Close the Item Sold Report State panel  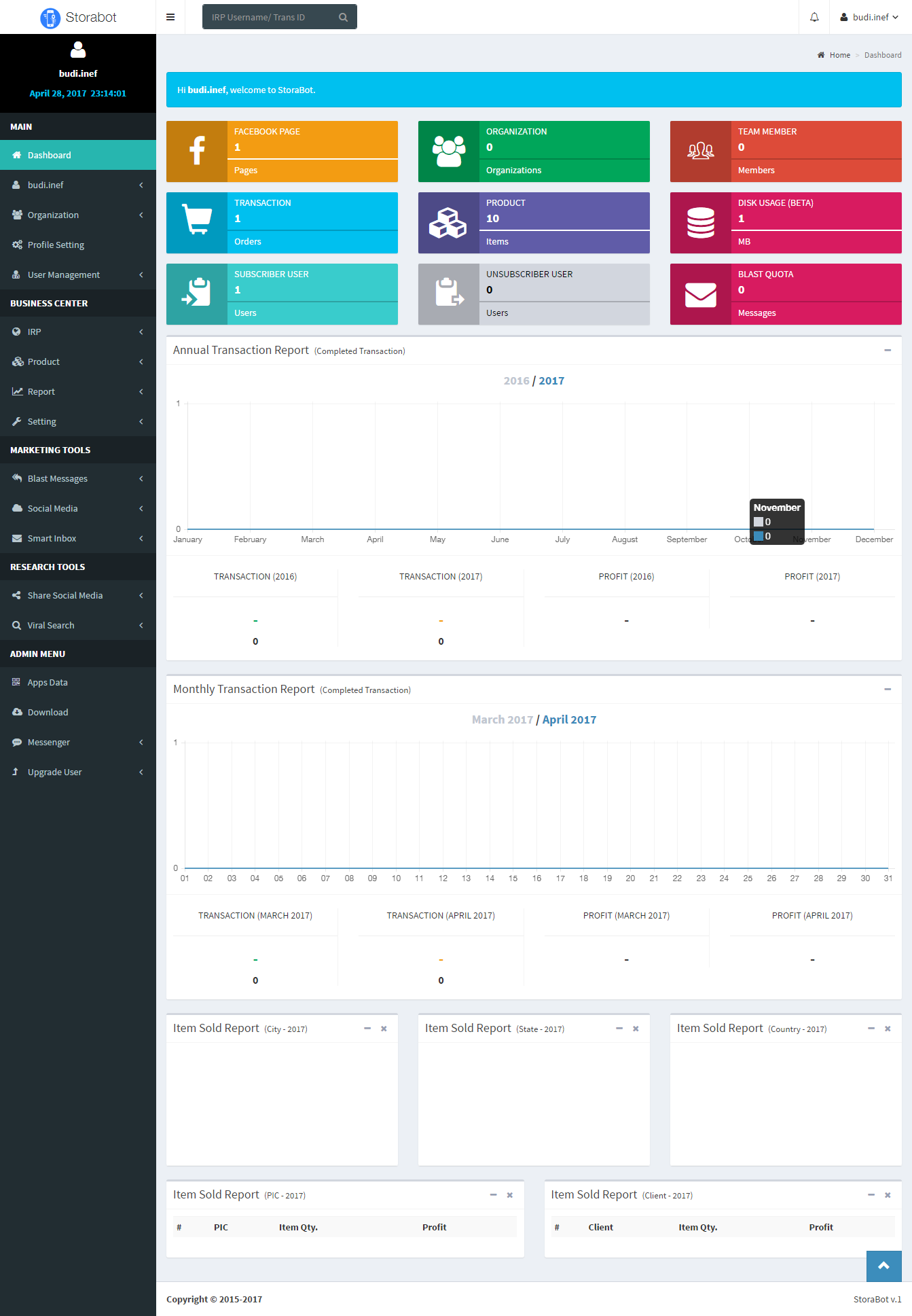pos(636,1029)
